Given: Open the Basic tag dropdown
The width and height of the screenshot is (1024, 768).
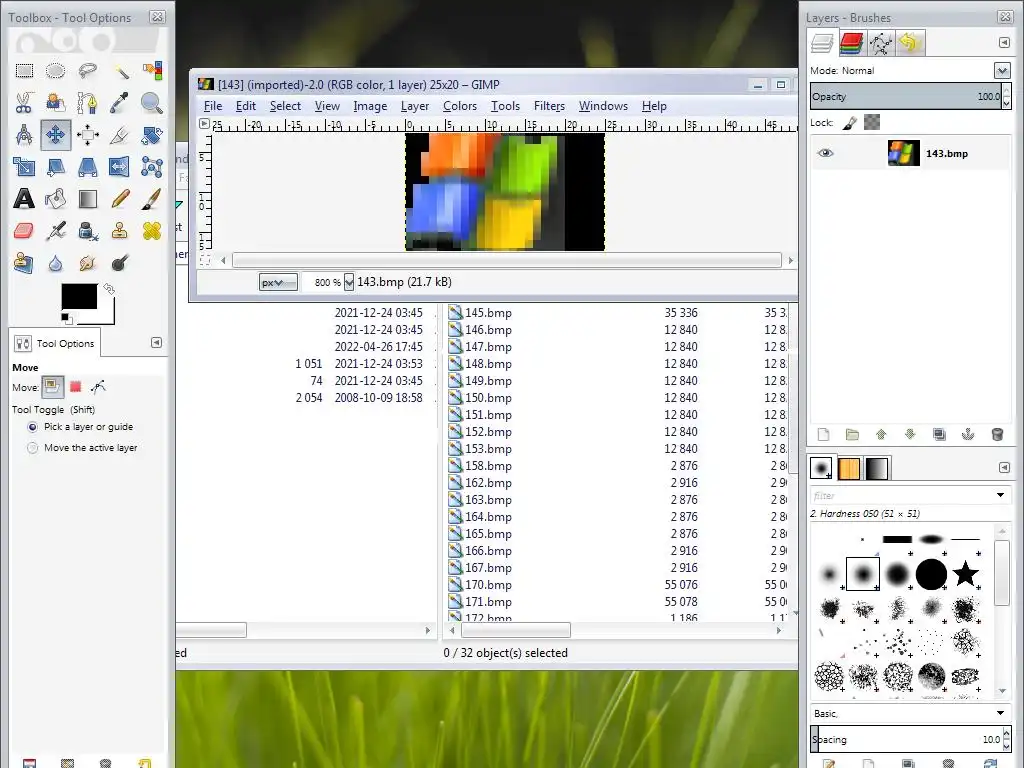Looking at the screenshot, I should pyautogui.click(x=1000, y=712).
